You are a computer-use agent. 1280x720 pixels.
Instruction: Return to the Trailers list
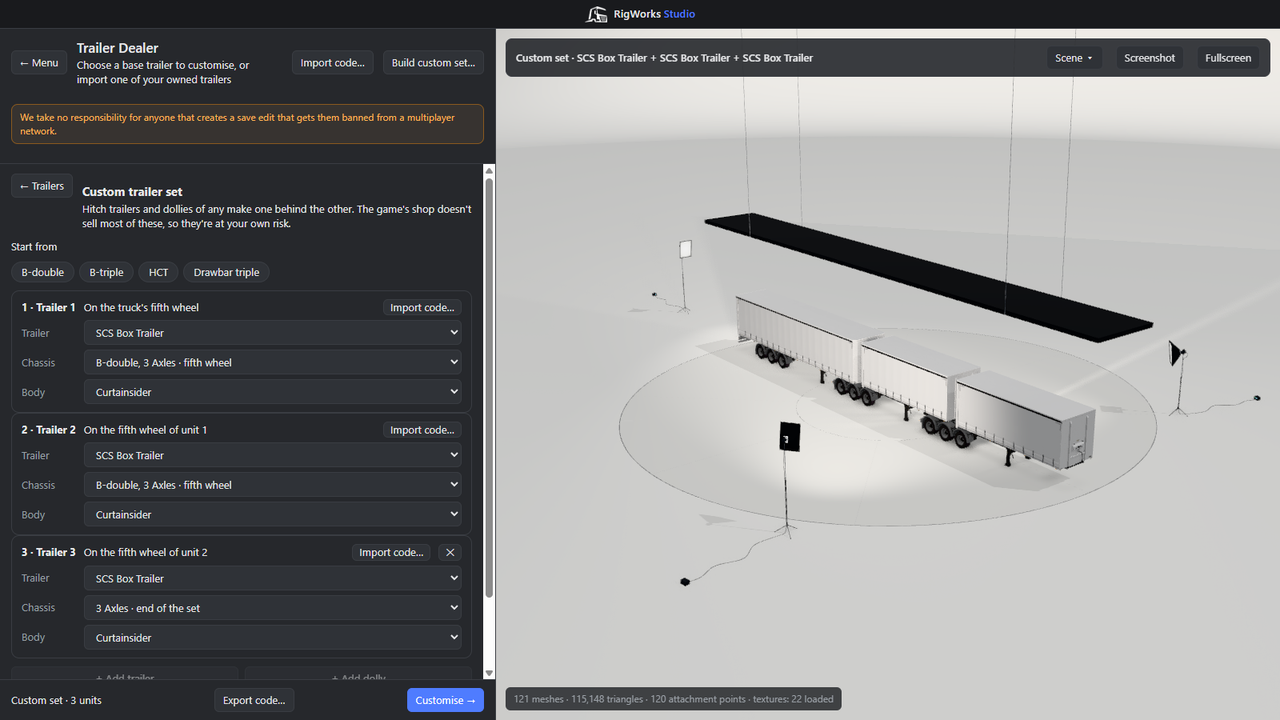point(42,186)
